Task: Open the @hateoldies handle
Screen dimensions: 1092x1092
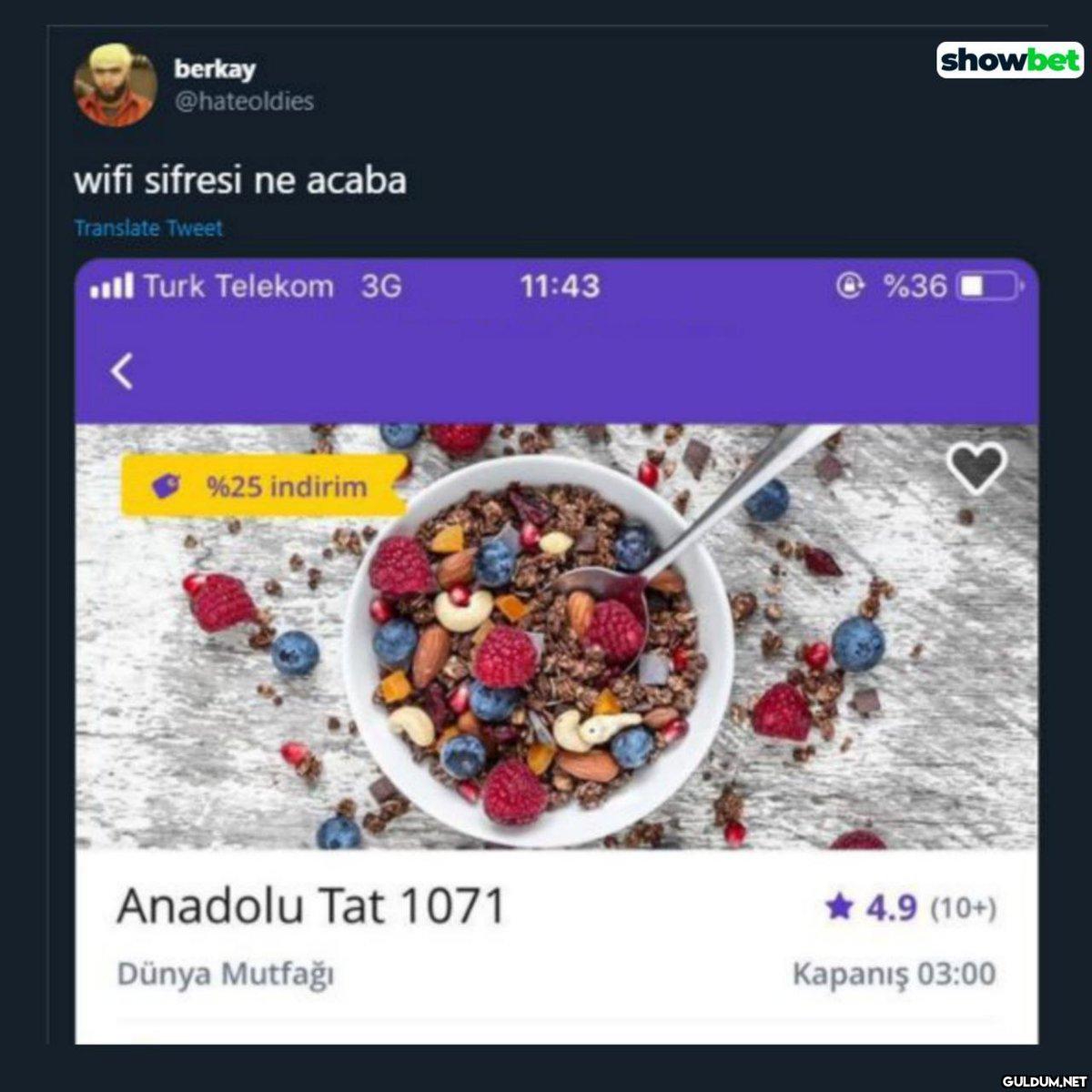Action: tap(244, 101)
